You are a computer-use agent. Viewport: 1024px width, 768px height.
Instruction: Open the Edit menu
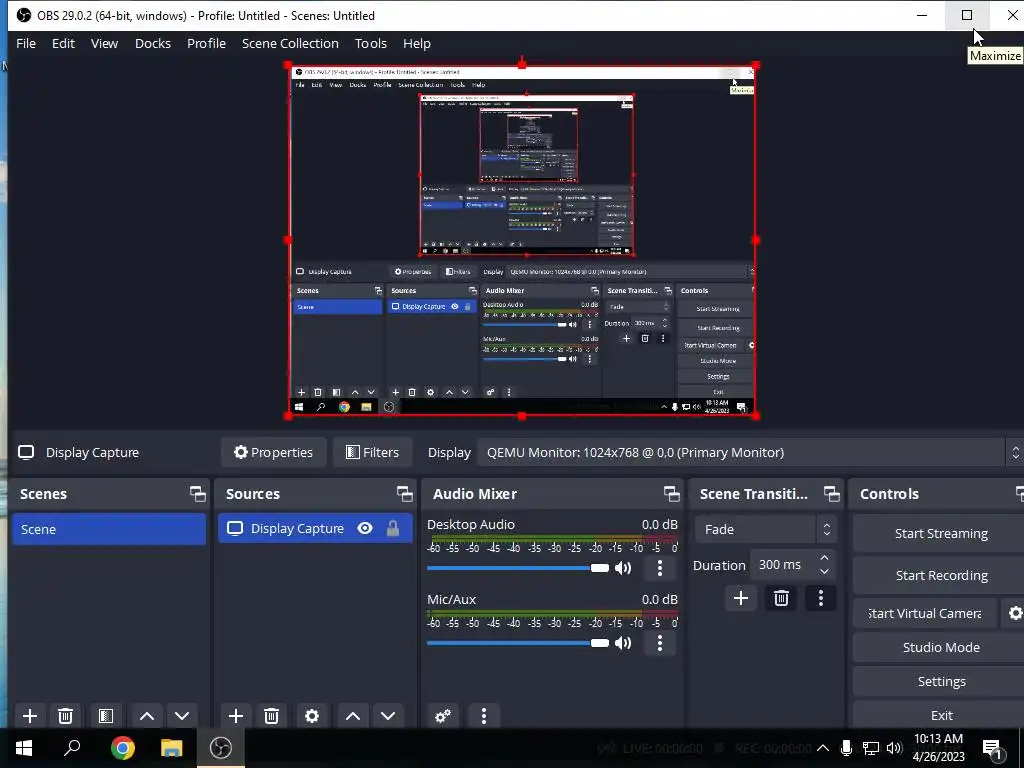click(x=63, y=43)
